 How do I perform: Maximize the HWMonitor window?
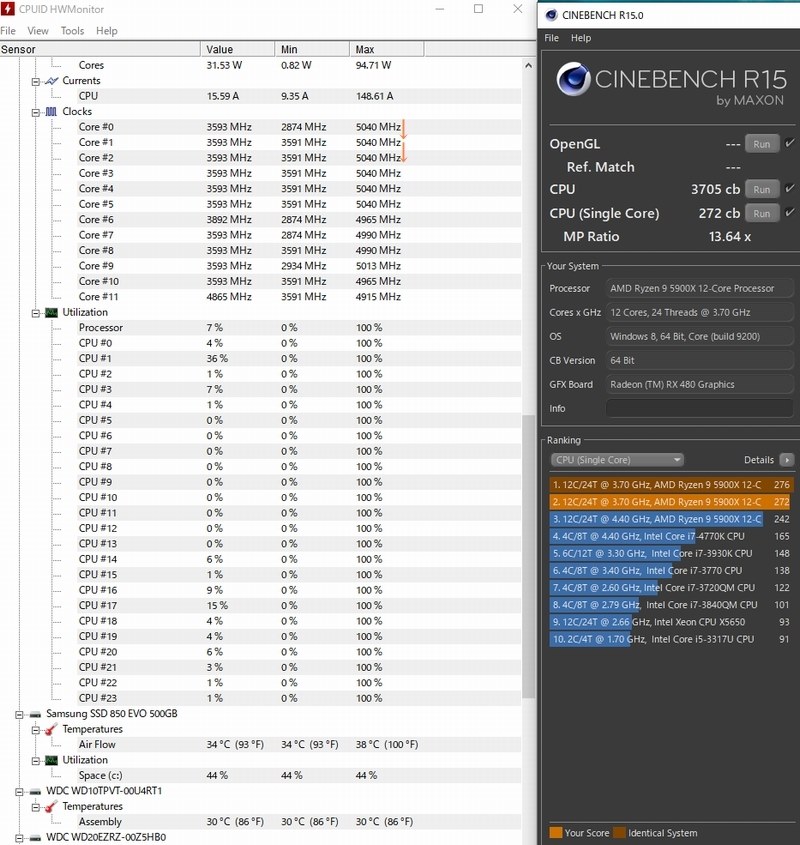478,9
